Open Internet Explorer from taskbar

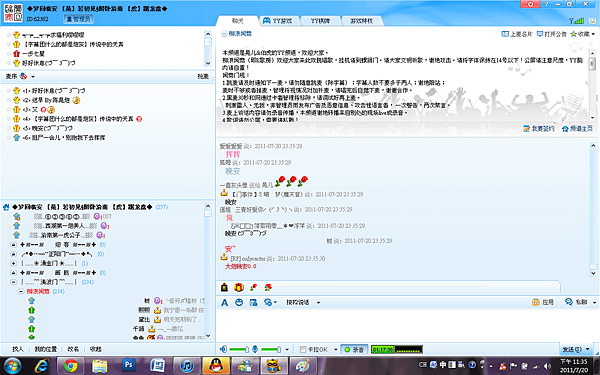pyautogui.click(x=41, y=365)
